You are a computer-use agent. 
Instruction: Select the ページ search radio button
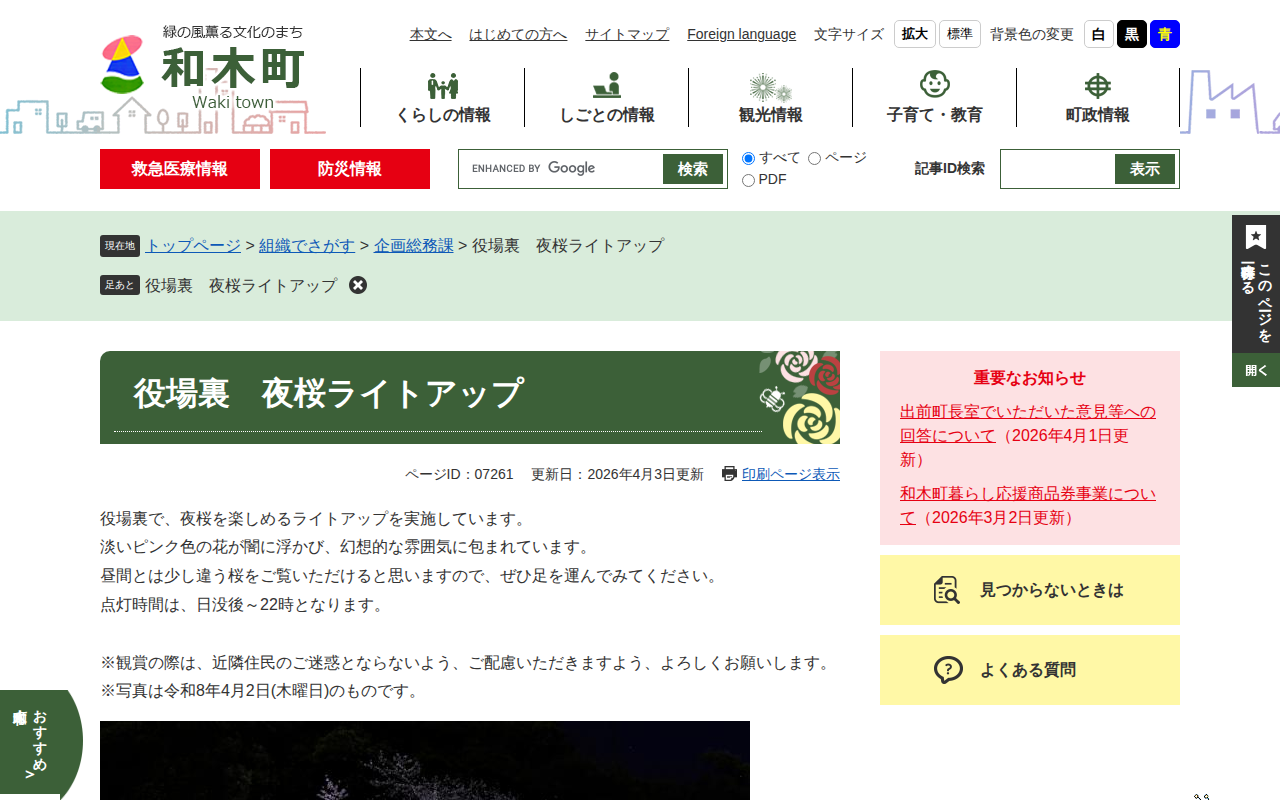click(814, 158)
